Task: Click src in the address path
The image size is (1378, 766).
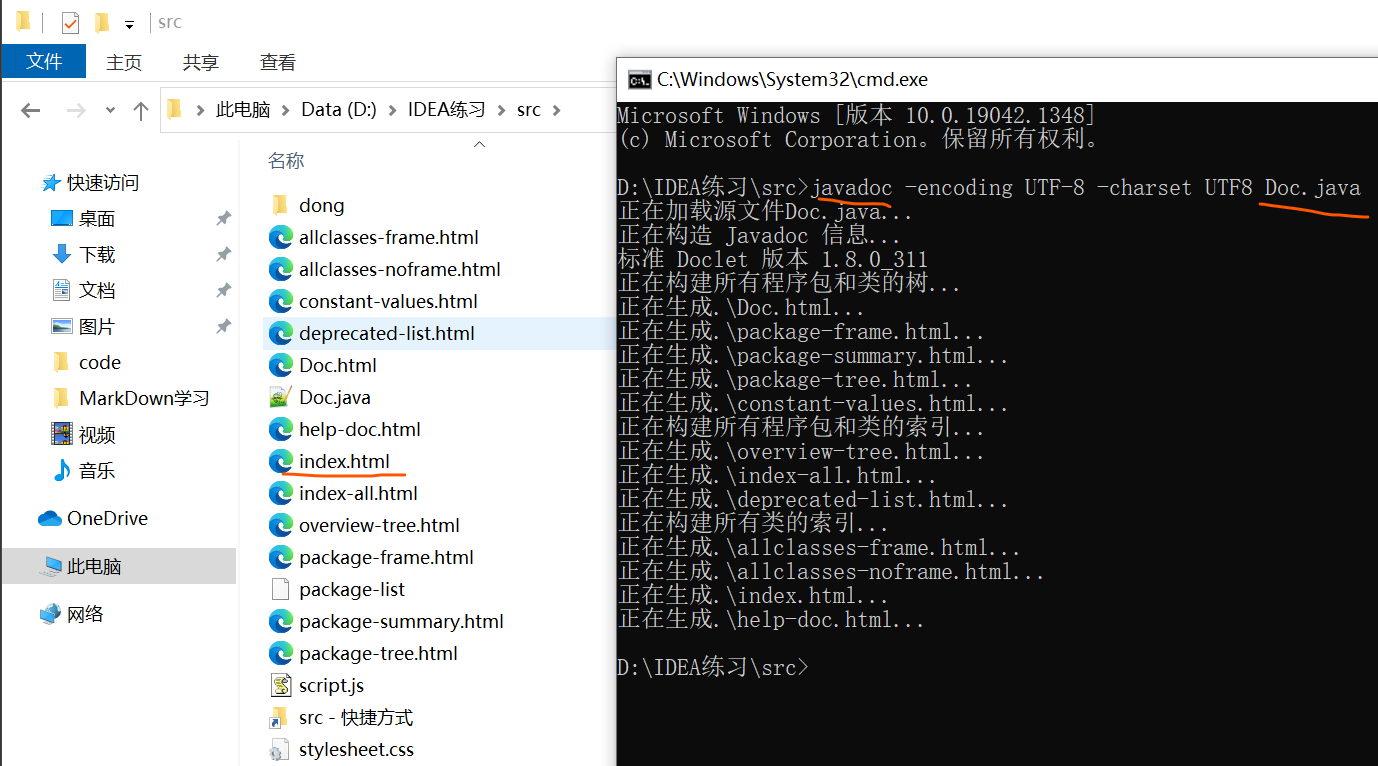Action: click(528, 110)
